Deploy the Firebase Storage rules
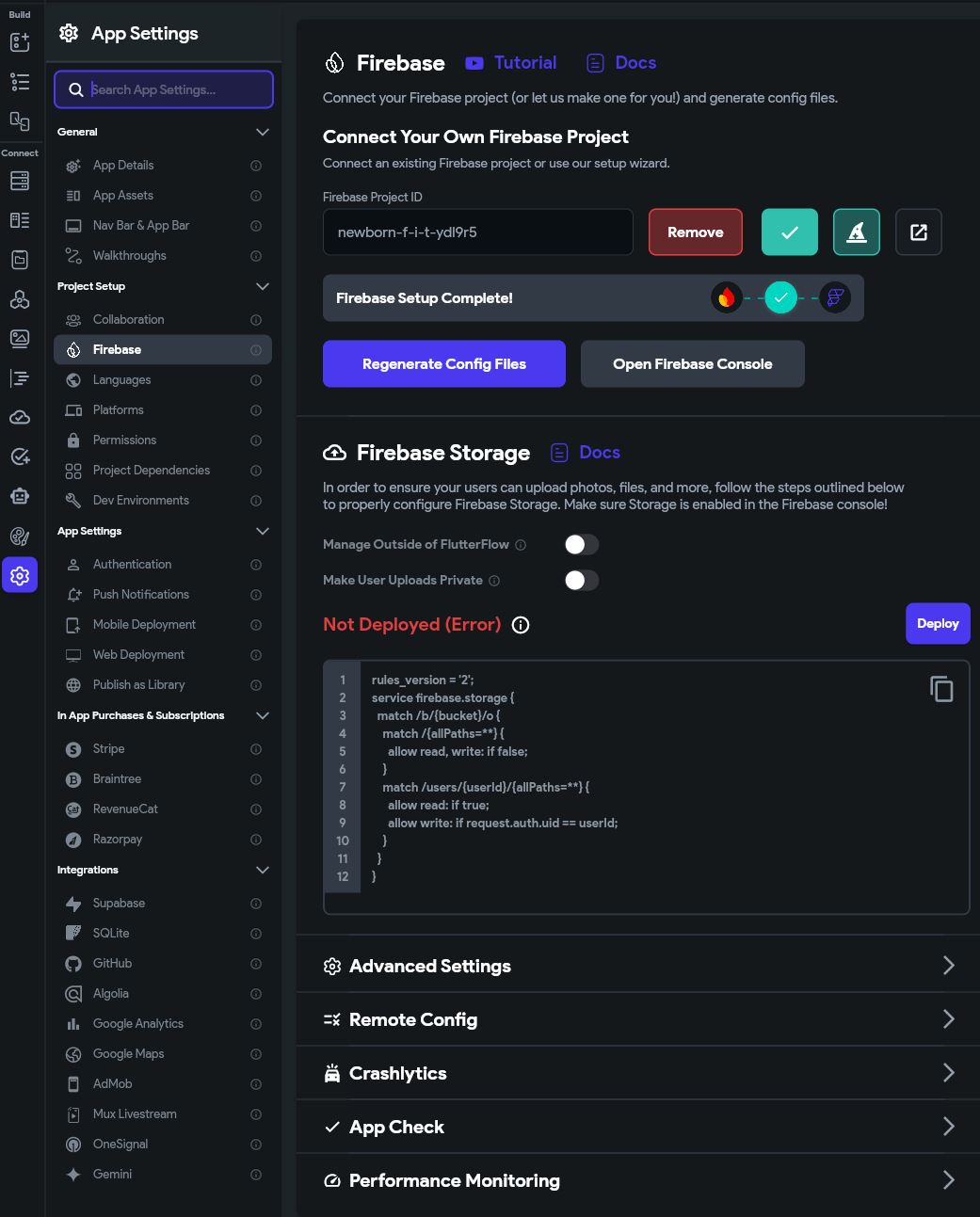Screen dimensions: 980x1217 coord(938,624)
